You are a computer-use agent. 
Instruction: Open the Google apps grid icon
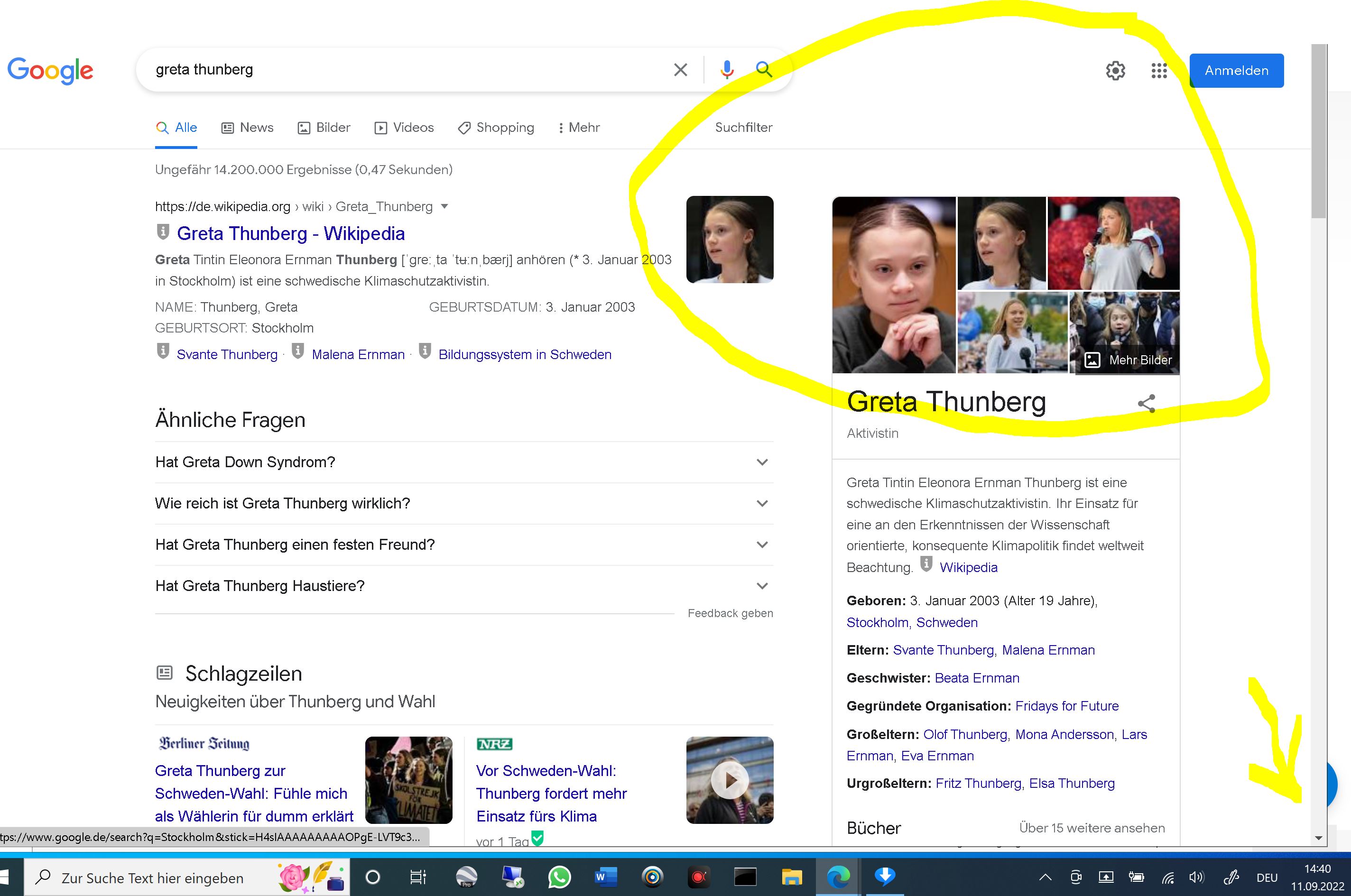coord(1158,71)
